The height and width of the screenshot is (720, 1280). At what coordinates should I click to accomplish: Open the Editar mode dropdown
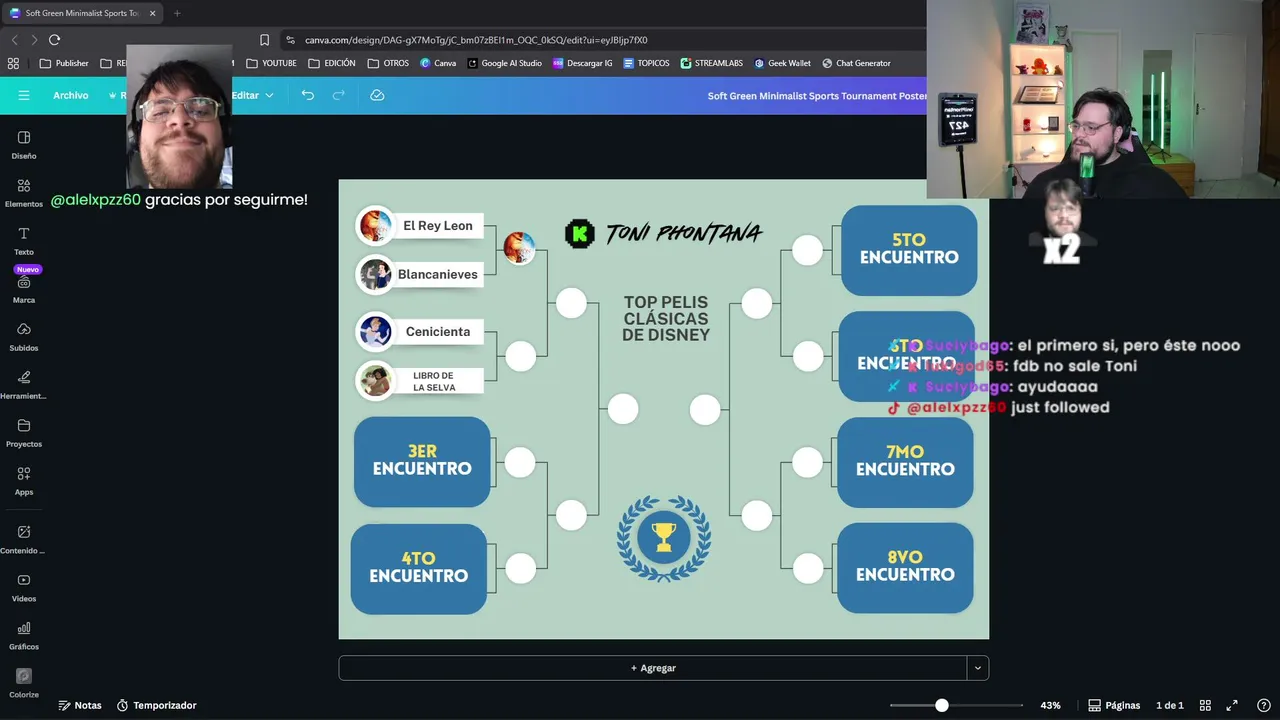(252, 95)
